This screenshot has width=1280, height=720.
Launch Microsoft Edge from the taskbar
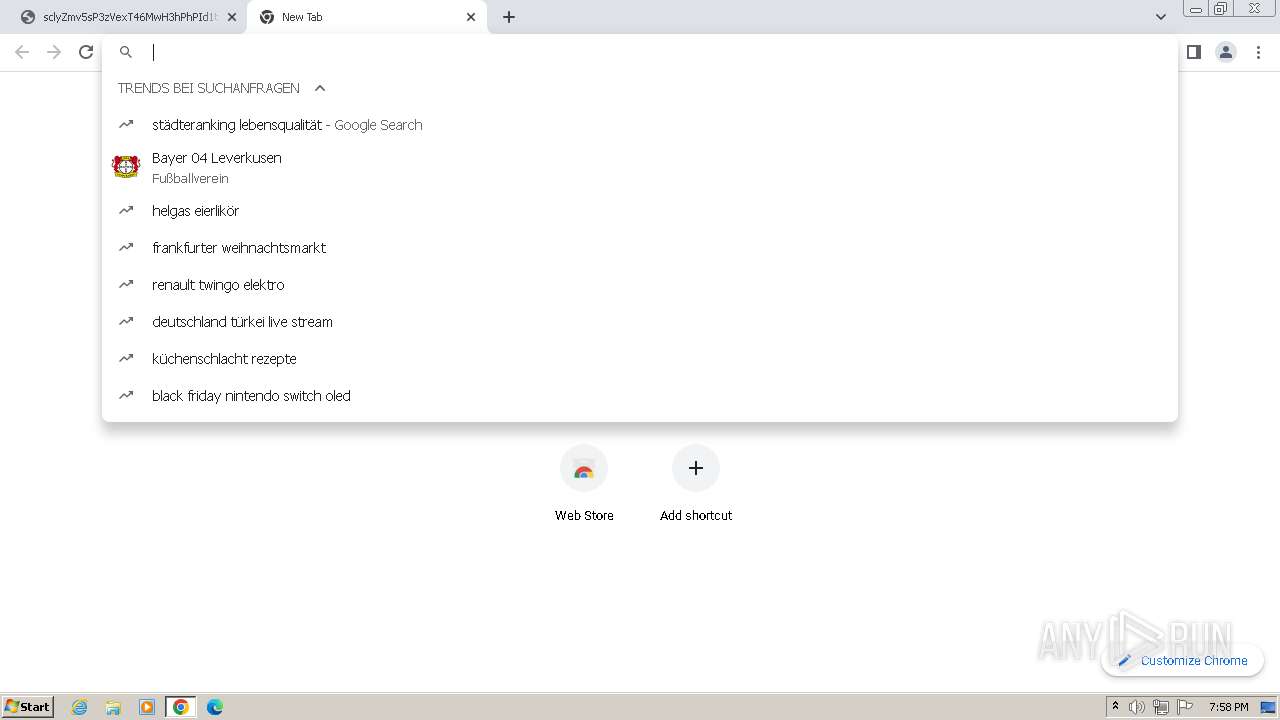[x=215, y=707]
